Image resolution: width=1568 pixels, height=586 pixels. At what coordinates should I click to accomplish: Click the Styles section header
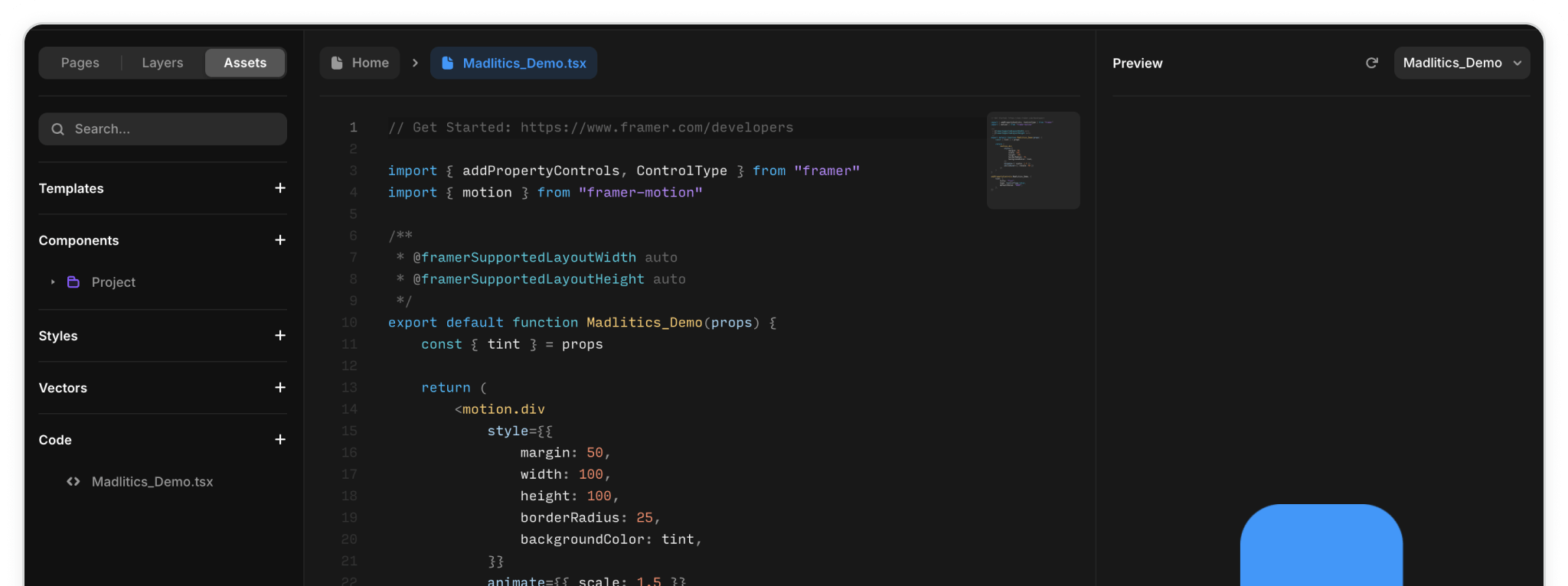tap(58, 336)
